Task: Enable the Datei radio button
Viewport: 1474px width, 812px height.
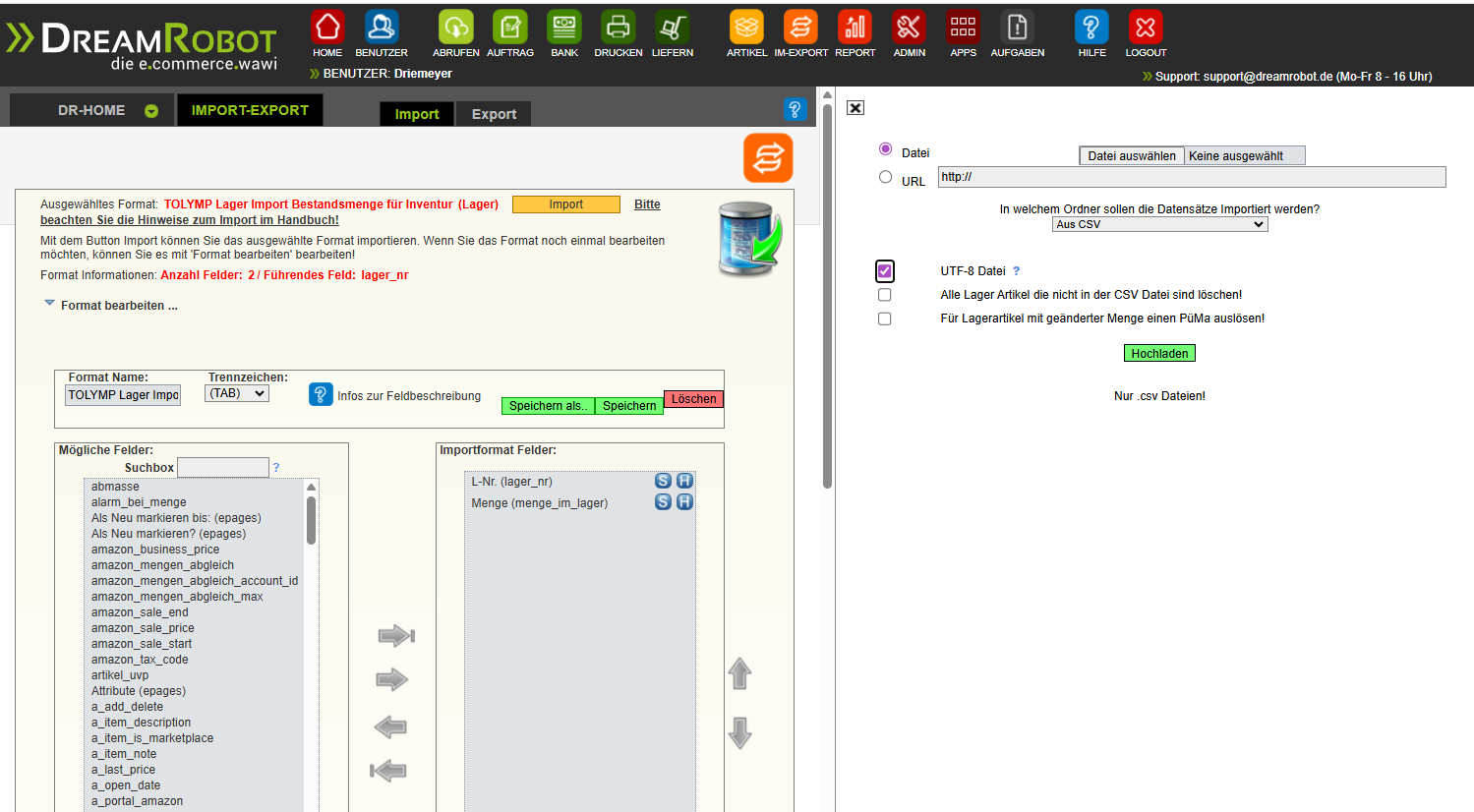Action: (885, 151)
